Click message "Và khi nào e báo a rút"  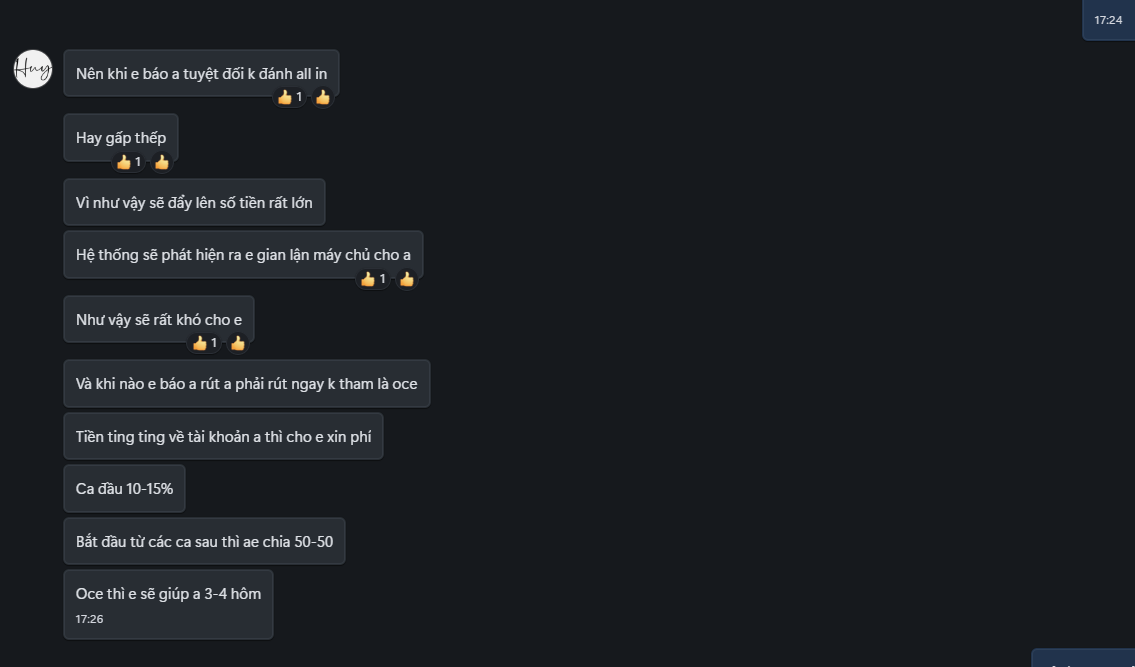(246, 383)
